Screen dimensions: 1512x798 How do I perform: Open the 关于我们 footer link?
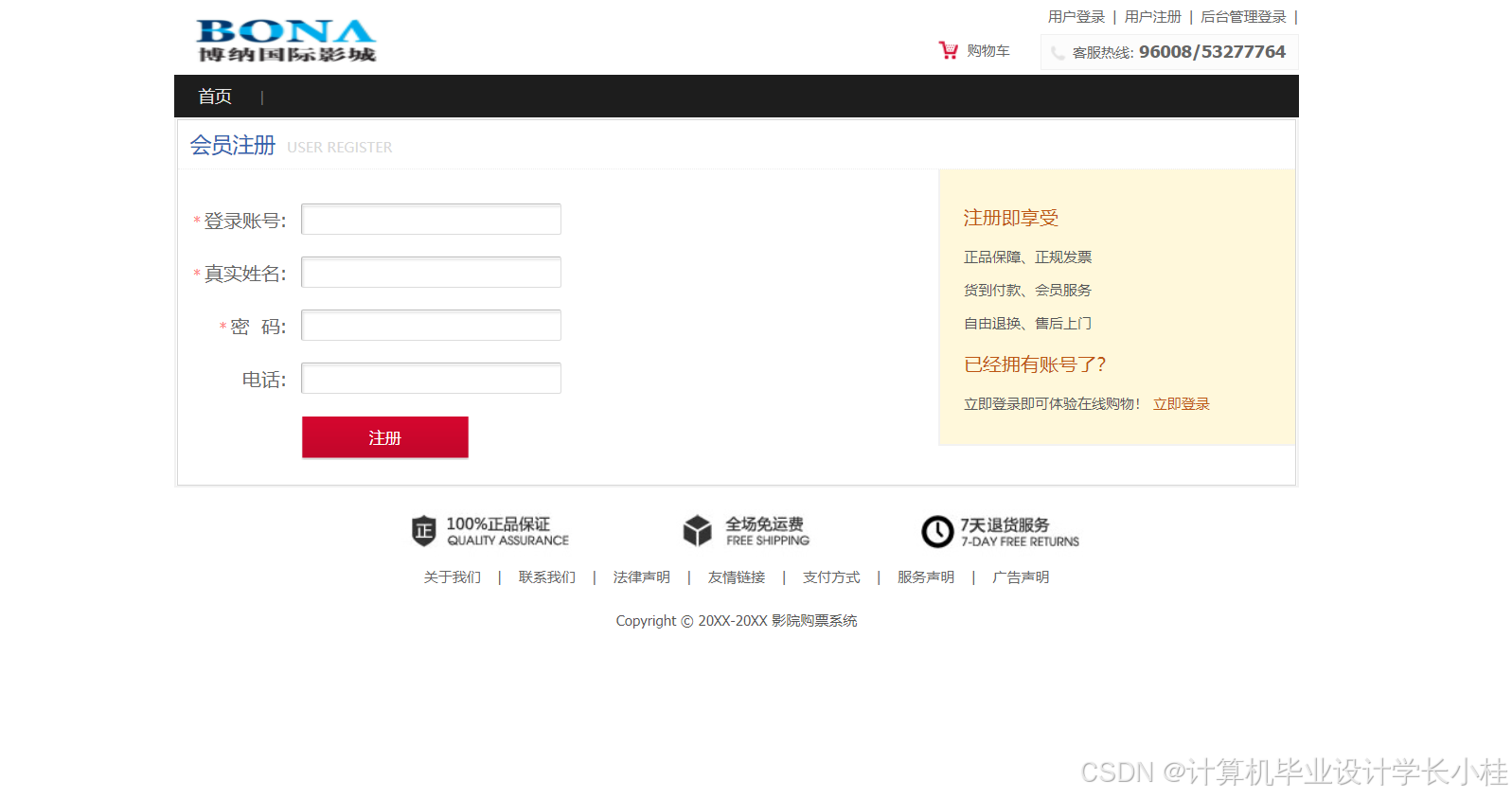[453, 577]
